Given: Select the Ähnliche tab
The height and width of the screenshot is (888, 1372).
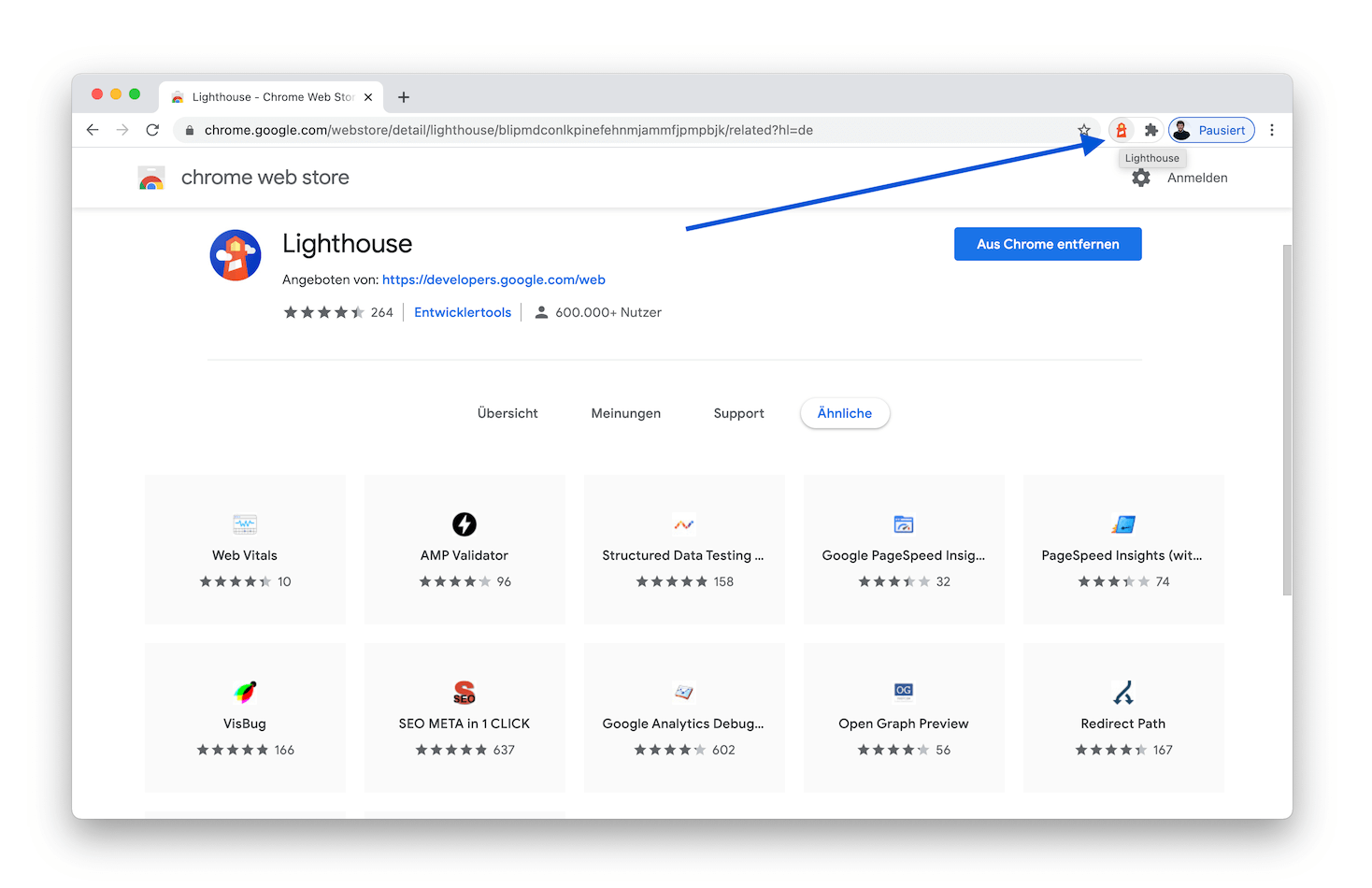Looking at the screenshot, I should [x=845, y=413].
